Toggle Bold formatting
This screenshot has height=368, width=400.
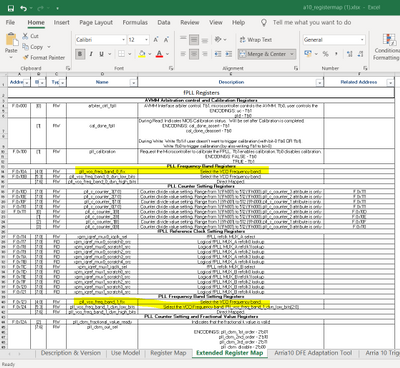[x=80, y=54]
